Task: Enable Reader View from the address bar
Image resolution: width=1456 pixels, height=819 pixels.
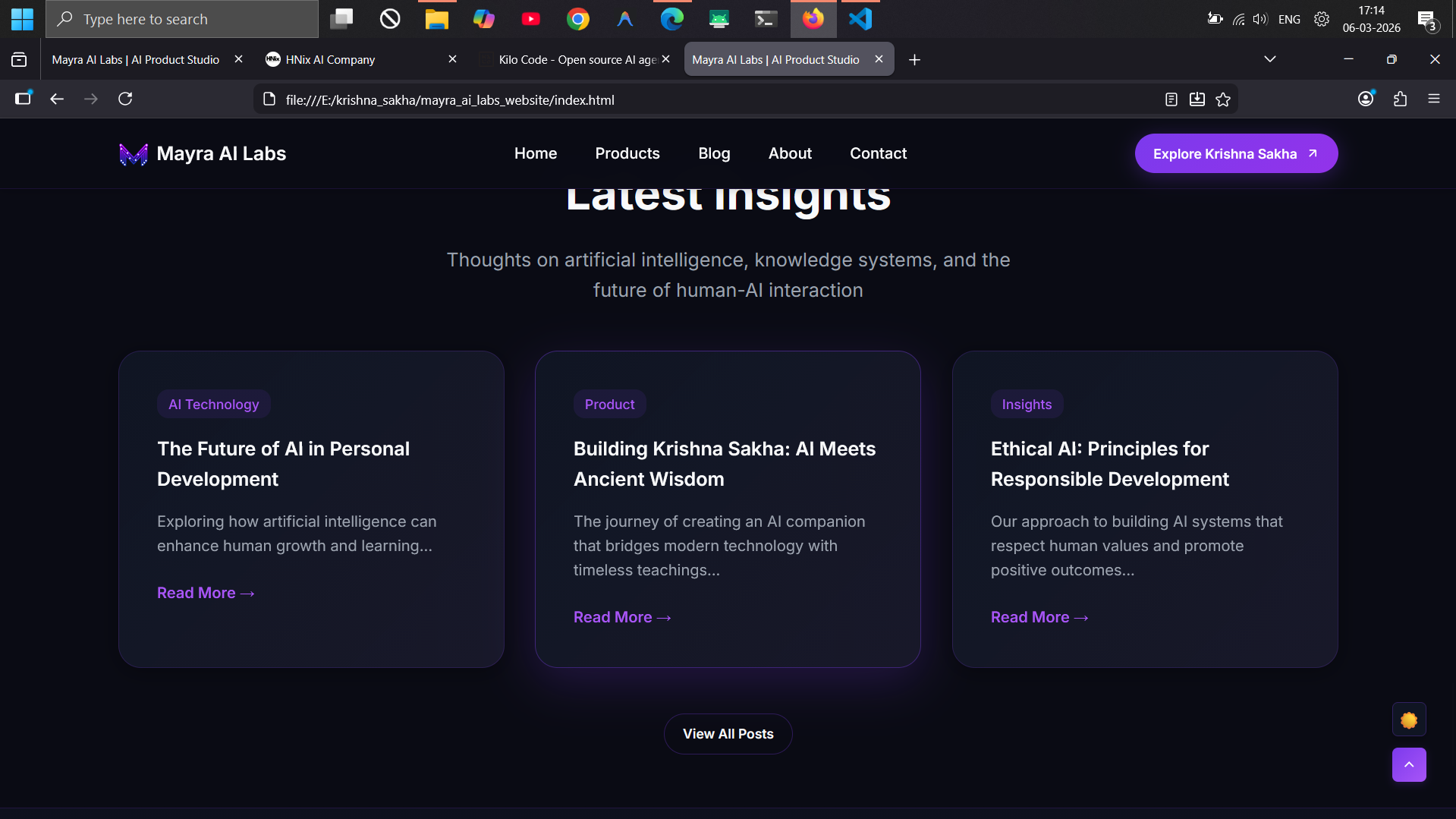Action: pyautogui.click(x=1171, y=99)
